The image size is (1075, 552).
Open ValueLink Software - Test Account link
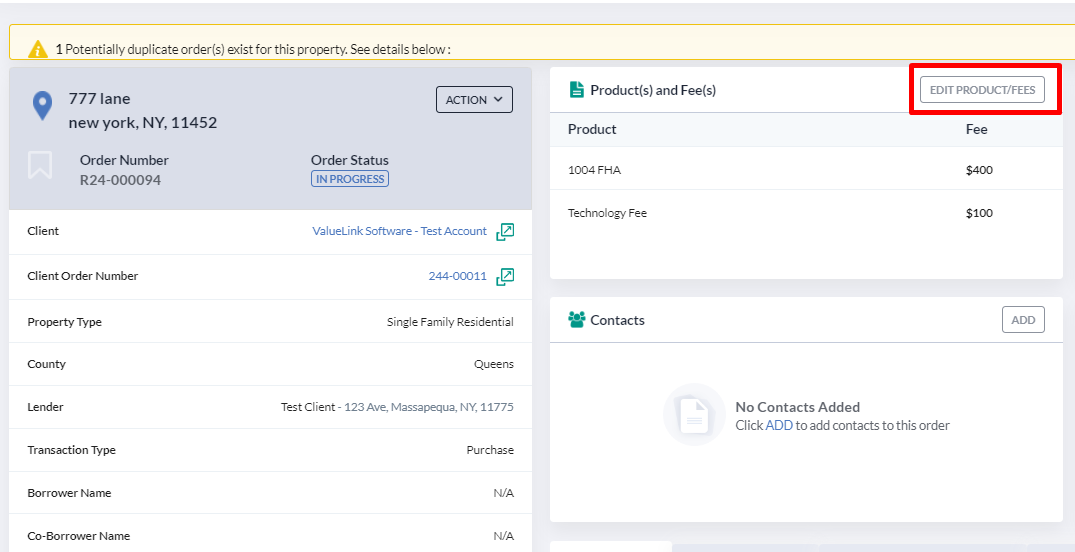coord(400,231)
